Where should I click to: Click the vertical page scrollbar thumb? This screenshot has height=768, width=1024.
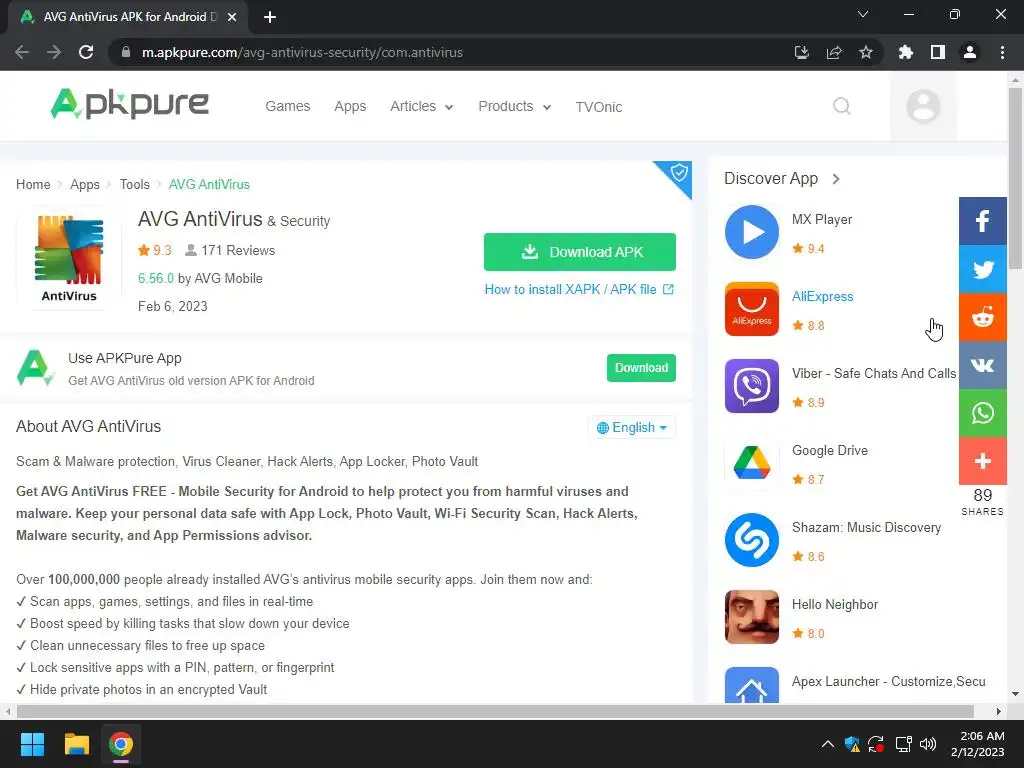[1016, 178]
